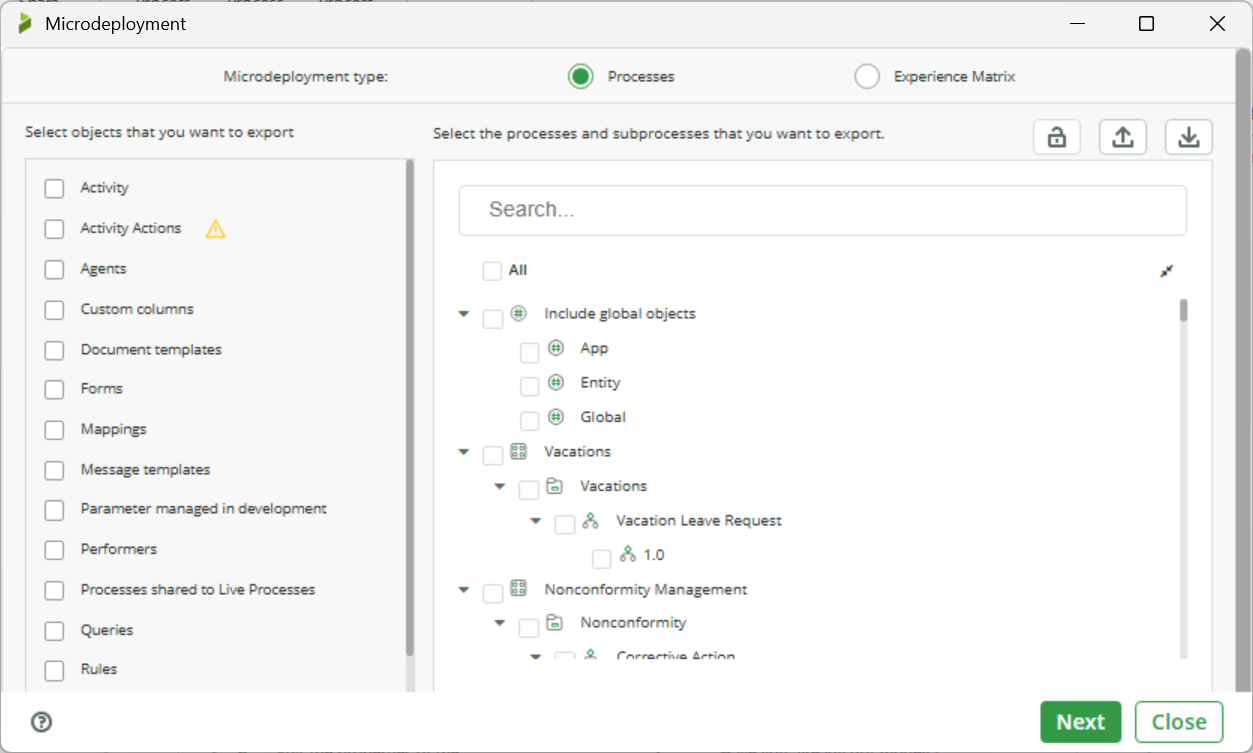Screen dimensions: 1253x753
Task: Click into the Search field
Action: (x=823, y=210)
